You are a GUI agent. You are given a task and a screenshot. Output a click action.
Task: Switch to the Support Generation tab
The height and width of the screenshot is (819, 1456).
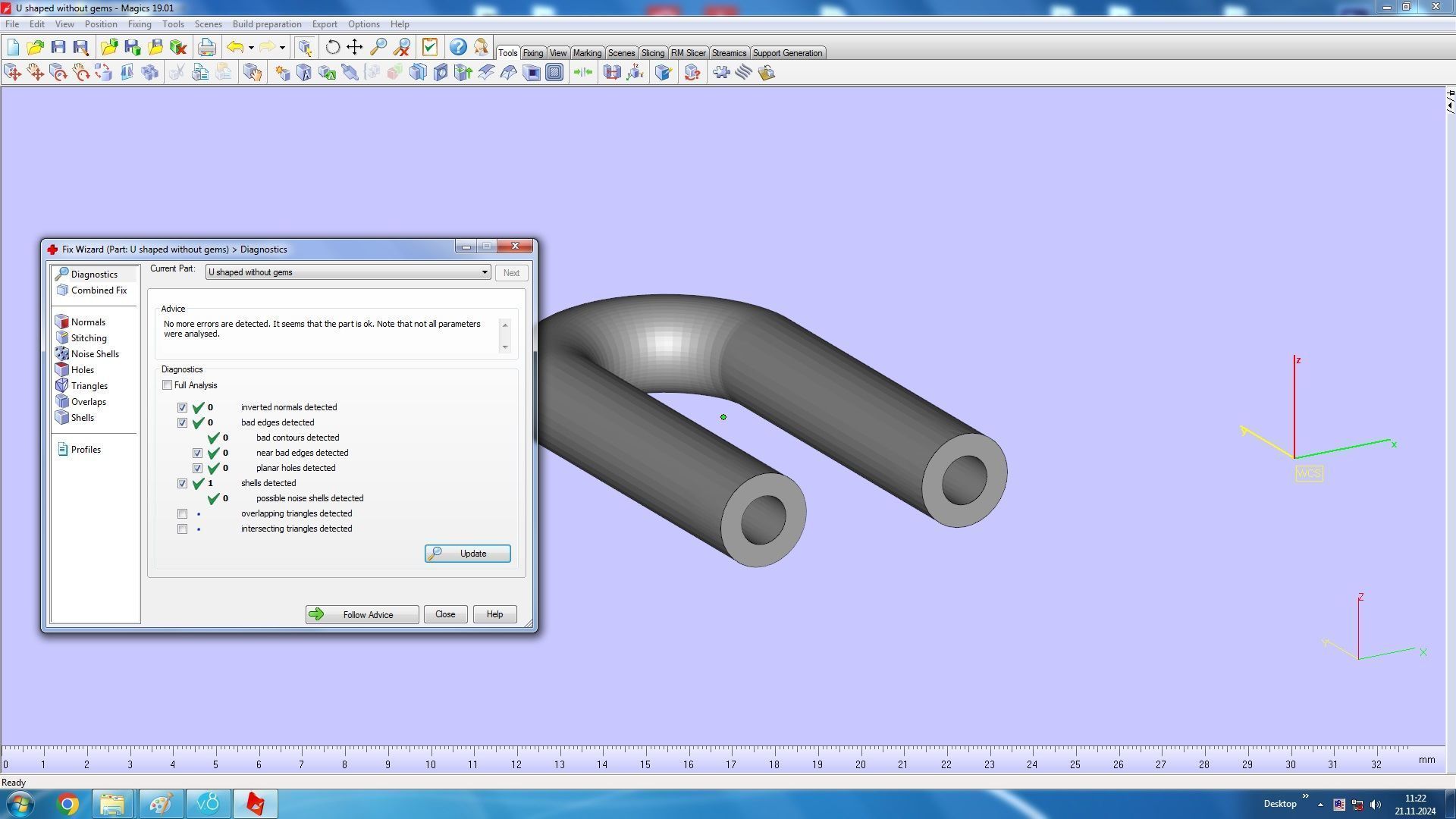coord(786,53)
